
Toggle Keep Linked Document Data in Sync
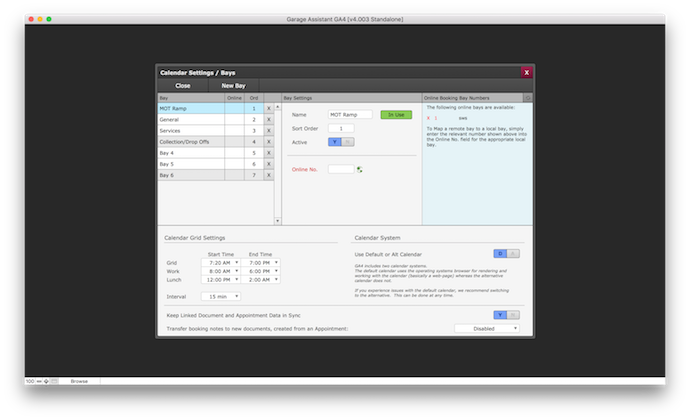[x=507, y=315]
